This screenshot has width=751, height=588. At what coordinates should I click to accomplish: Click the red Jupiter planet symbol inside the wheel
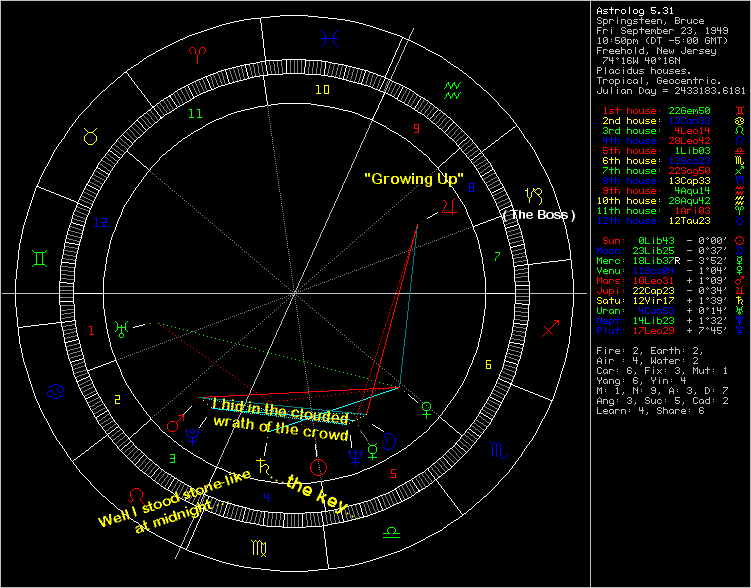449,206
